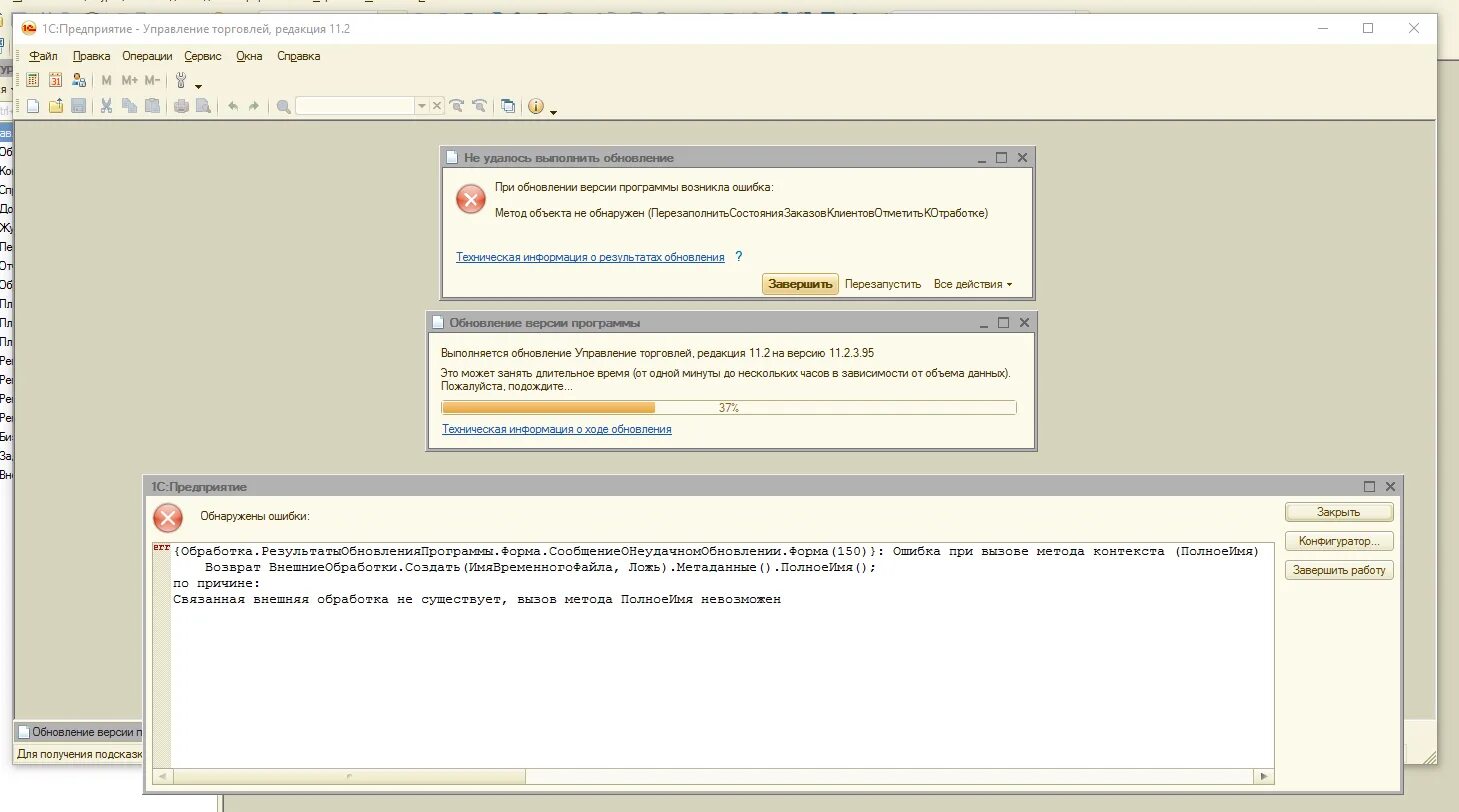The image size is (1459, 812).
Task: Expand the arrow next to the wrench icon
Action: pos(198,86)
